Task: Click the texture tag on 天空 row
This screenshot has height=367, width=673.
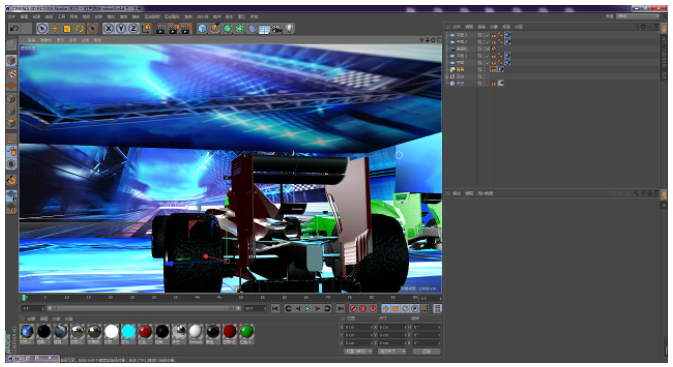Action: click(x=500, y=83)
